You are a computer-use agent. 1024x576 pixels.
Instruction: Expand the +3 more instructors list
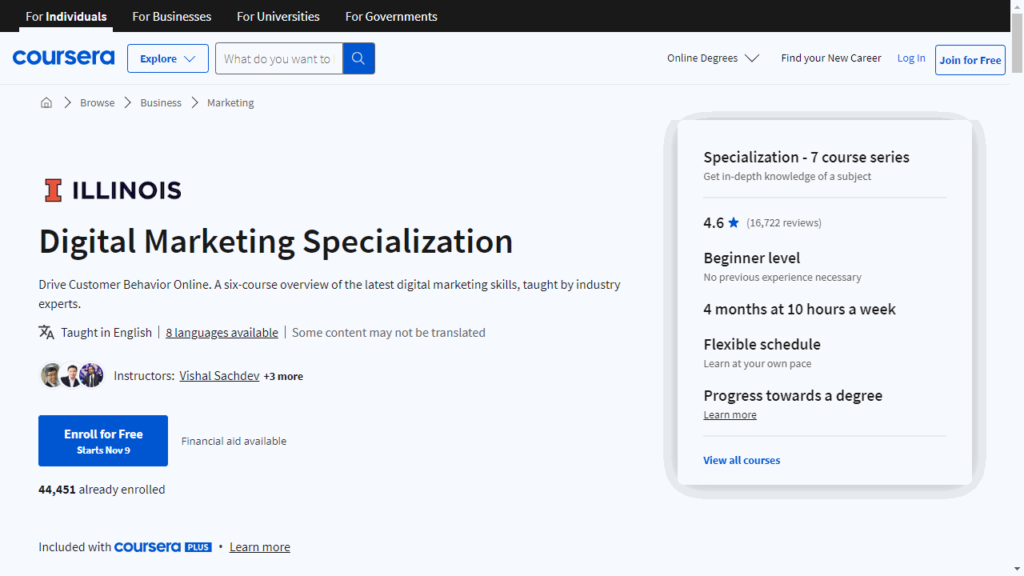[x=283, y=376]
